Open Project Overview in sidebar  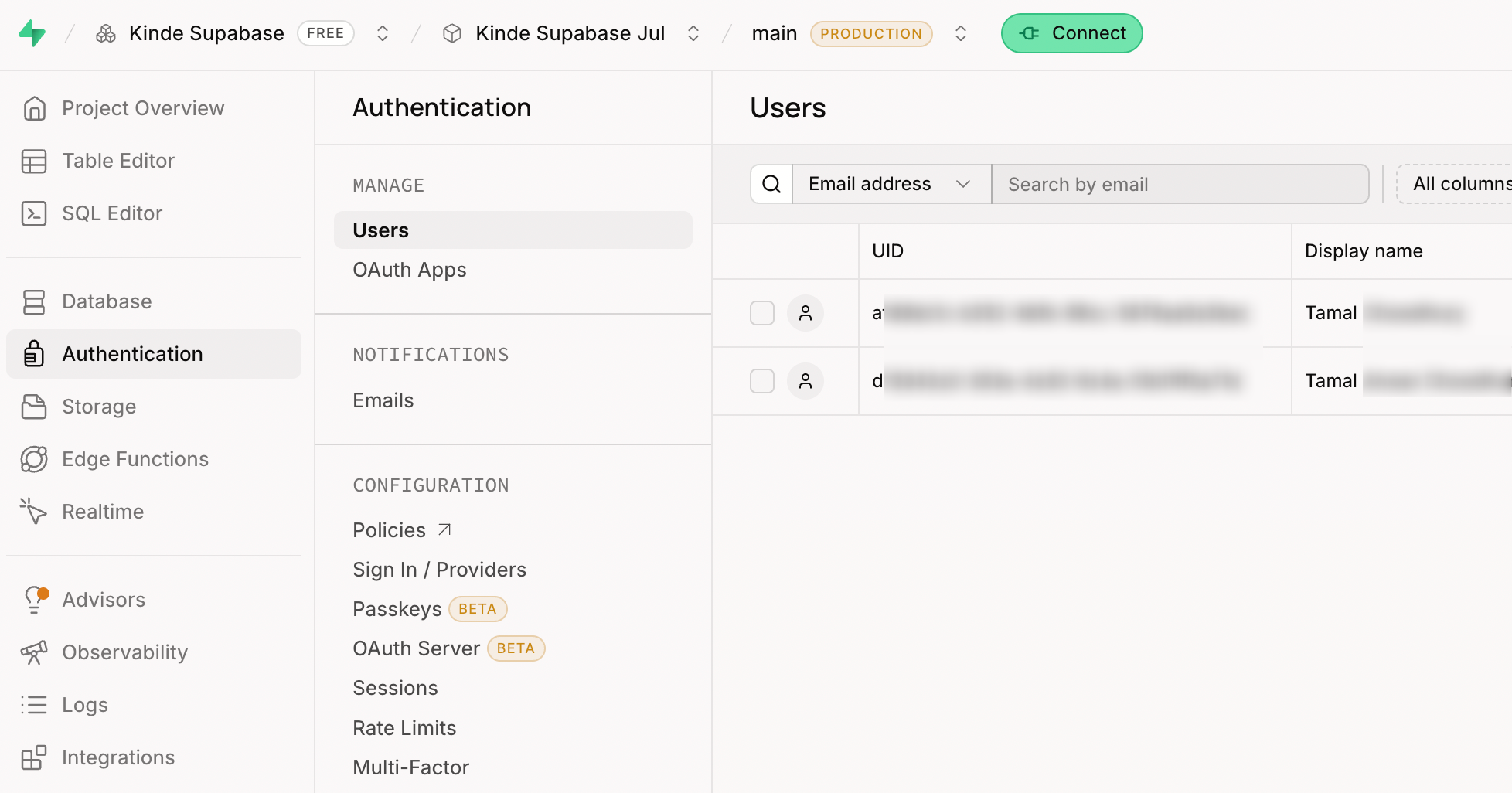[x=154, y=108]
